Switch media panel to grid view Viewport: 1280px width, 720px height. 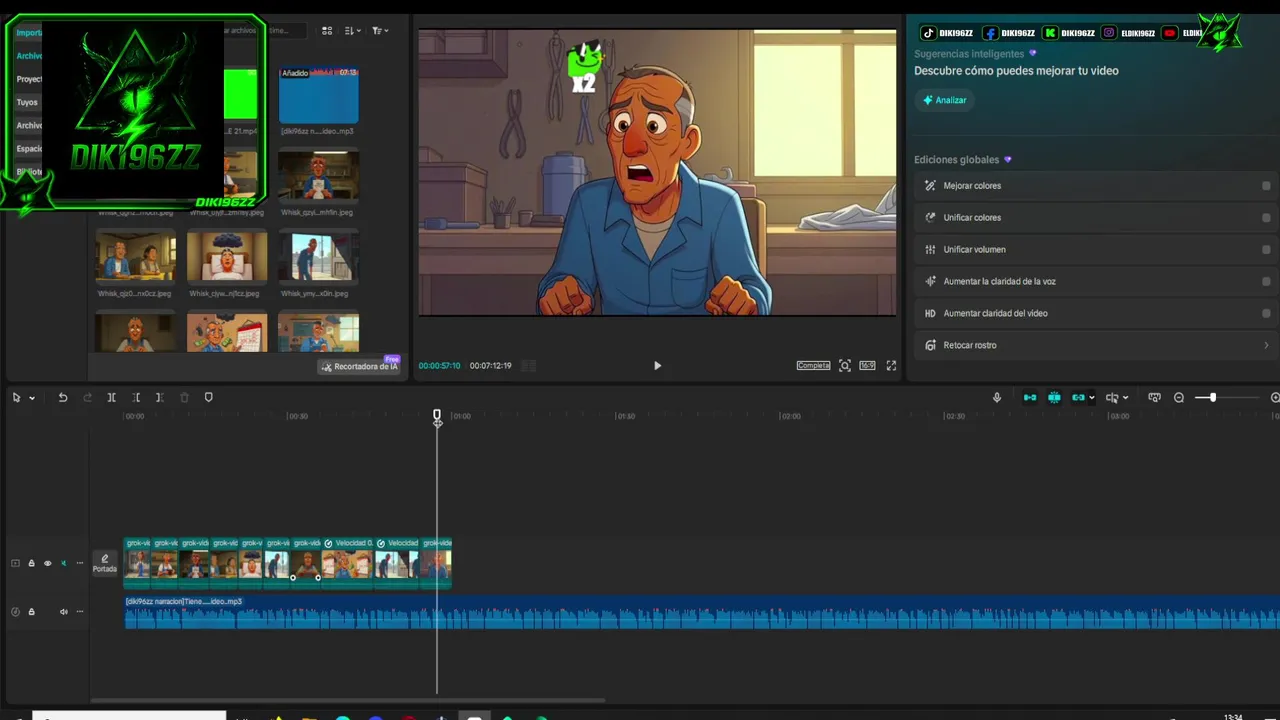[x=327, y=31]
